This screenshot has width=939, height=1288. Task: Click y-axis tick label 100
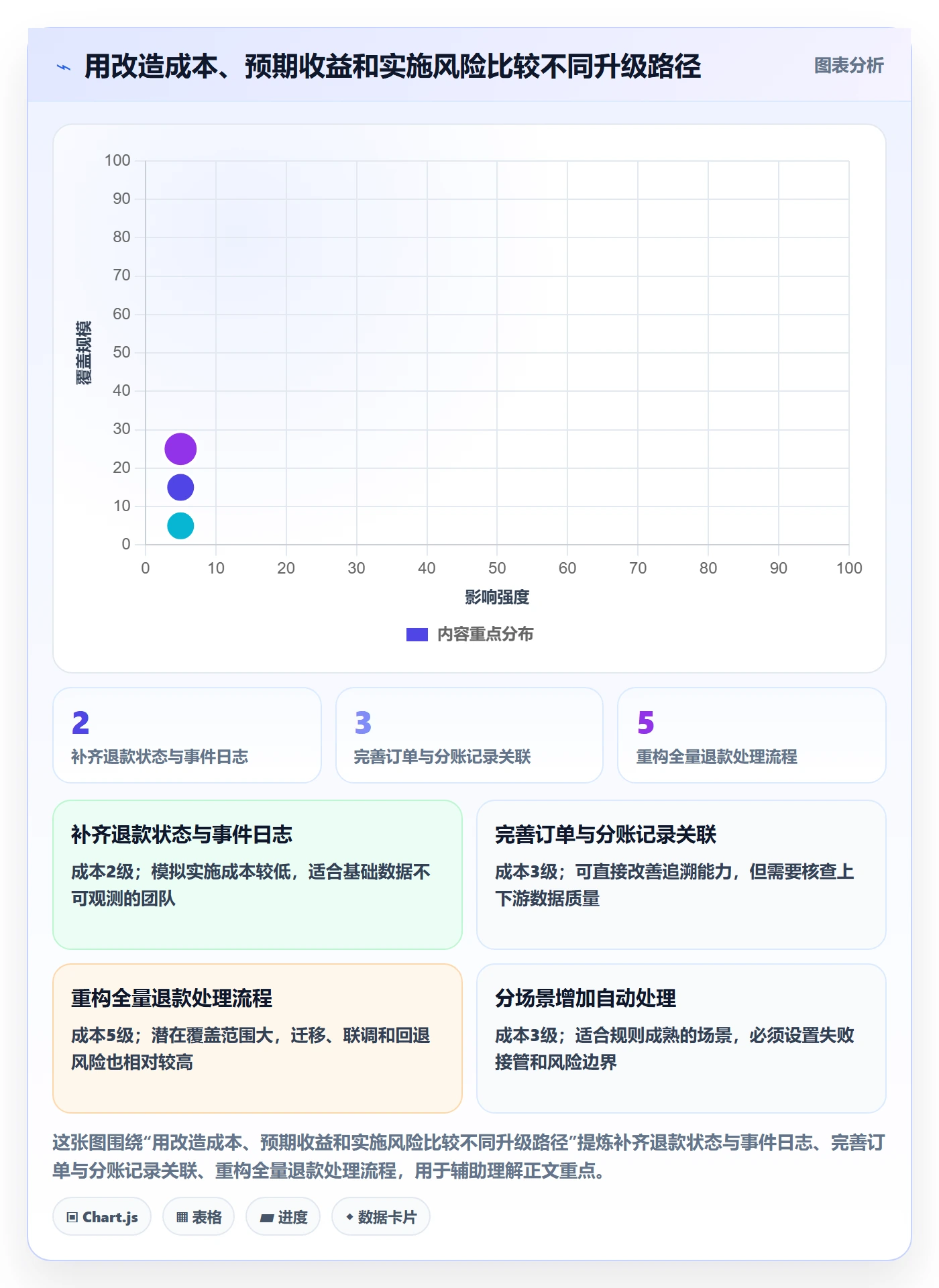tap(117, 160)
